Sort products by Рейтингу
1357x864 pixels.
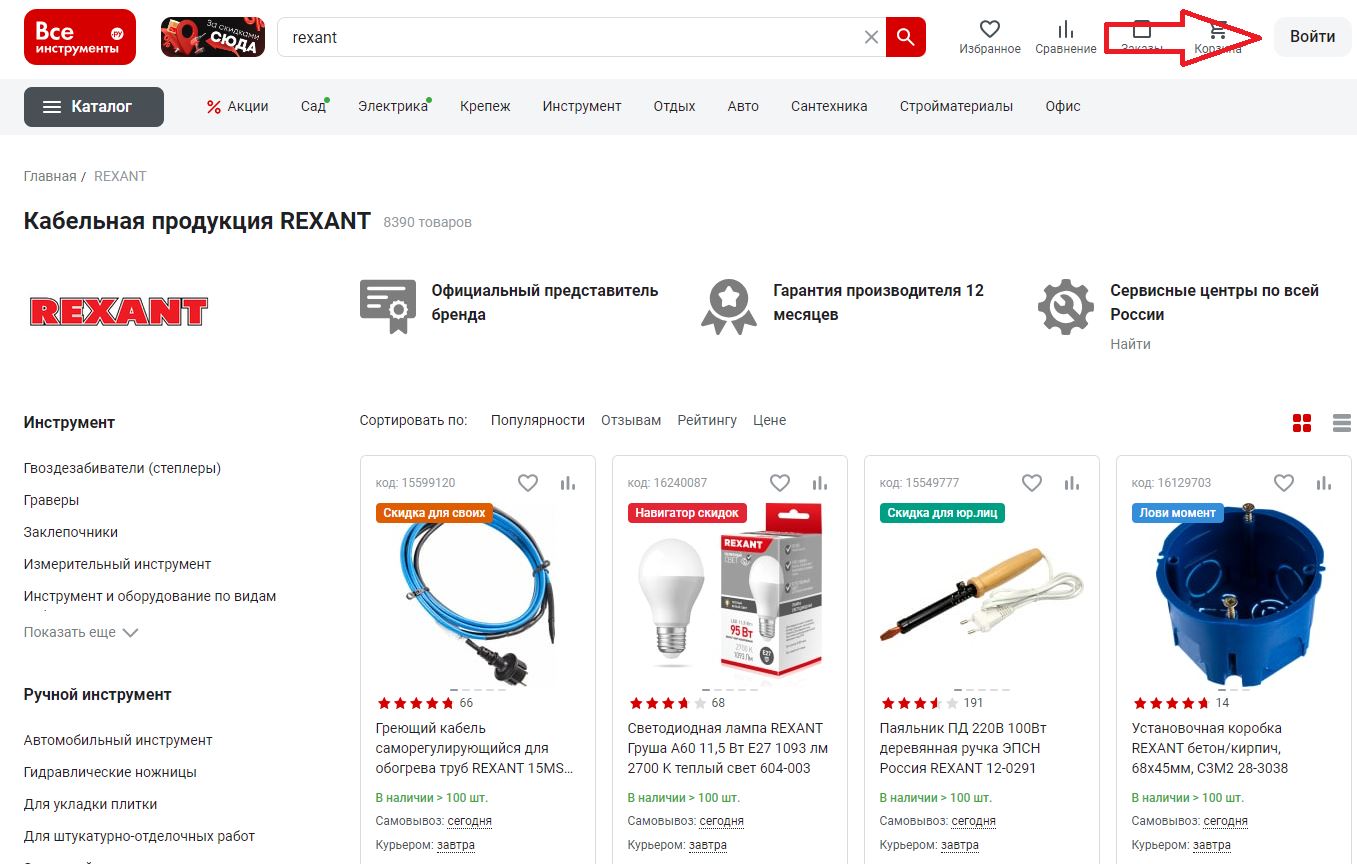pos(707,421)
